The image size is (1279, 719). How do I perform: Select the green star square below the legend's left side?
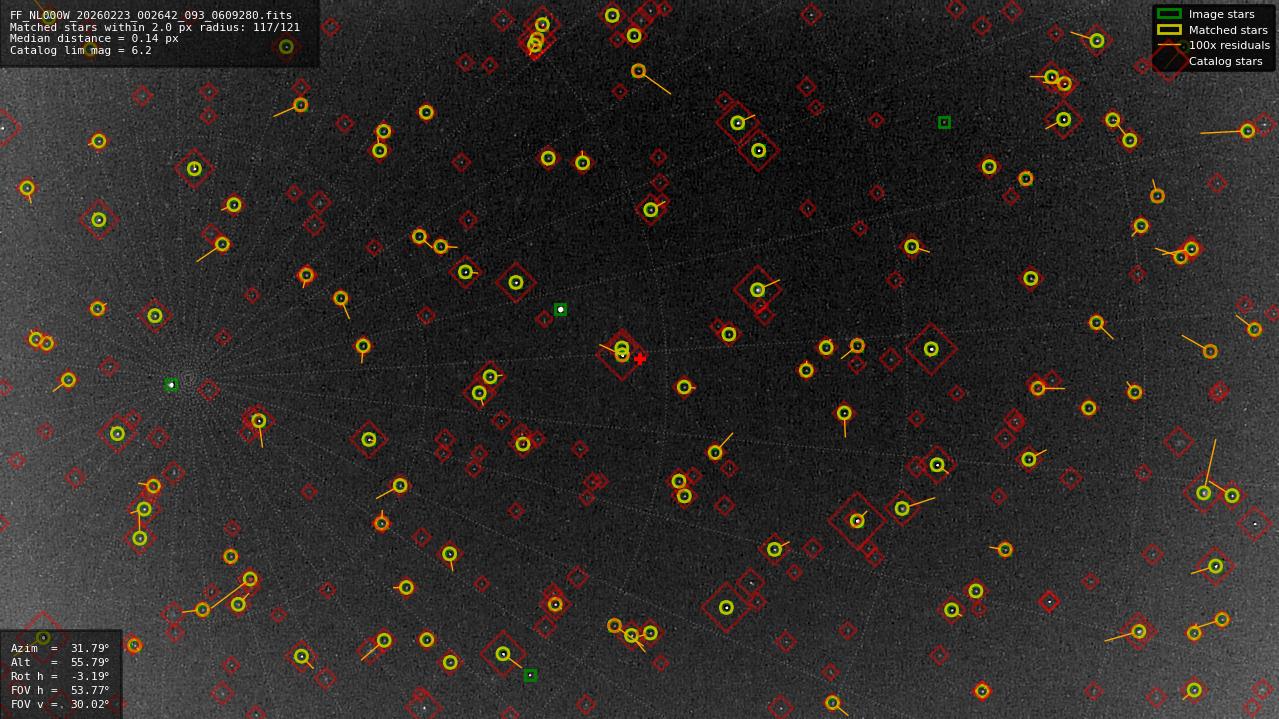(944, 122)
